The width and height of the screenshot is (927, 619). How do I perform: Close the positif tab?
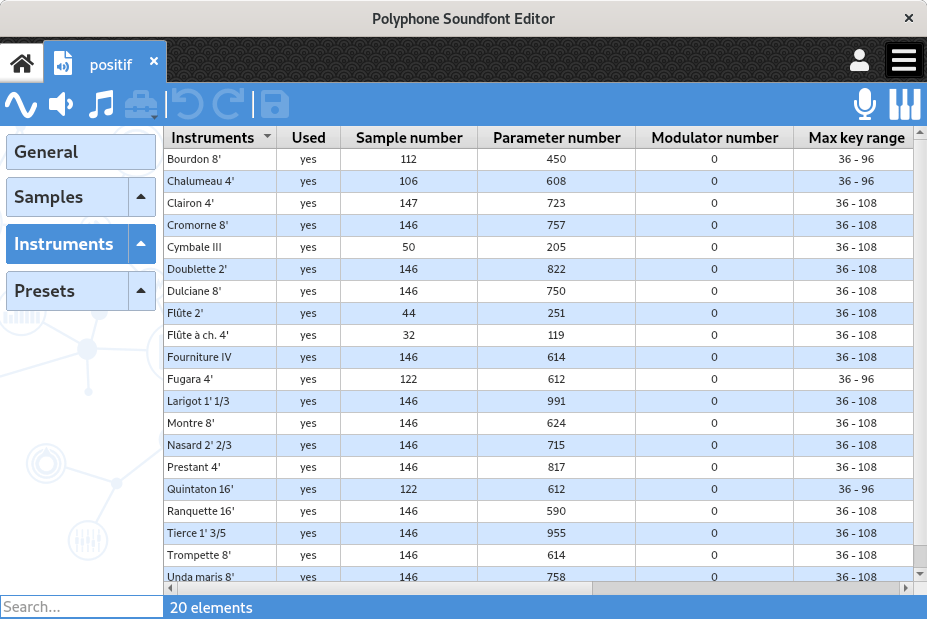(x=154, y=61)
